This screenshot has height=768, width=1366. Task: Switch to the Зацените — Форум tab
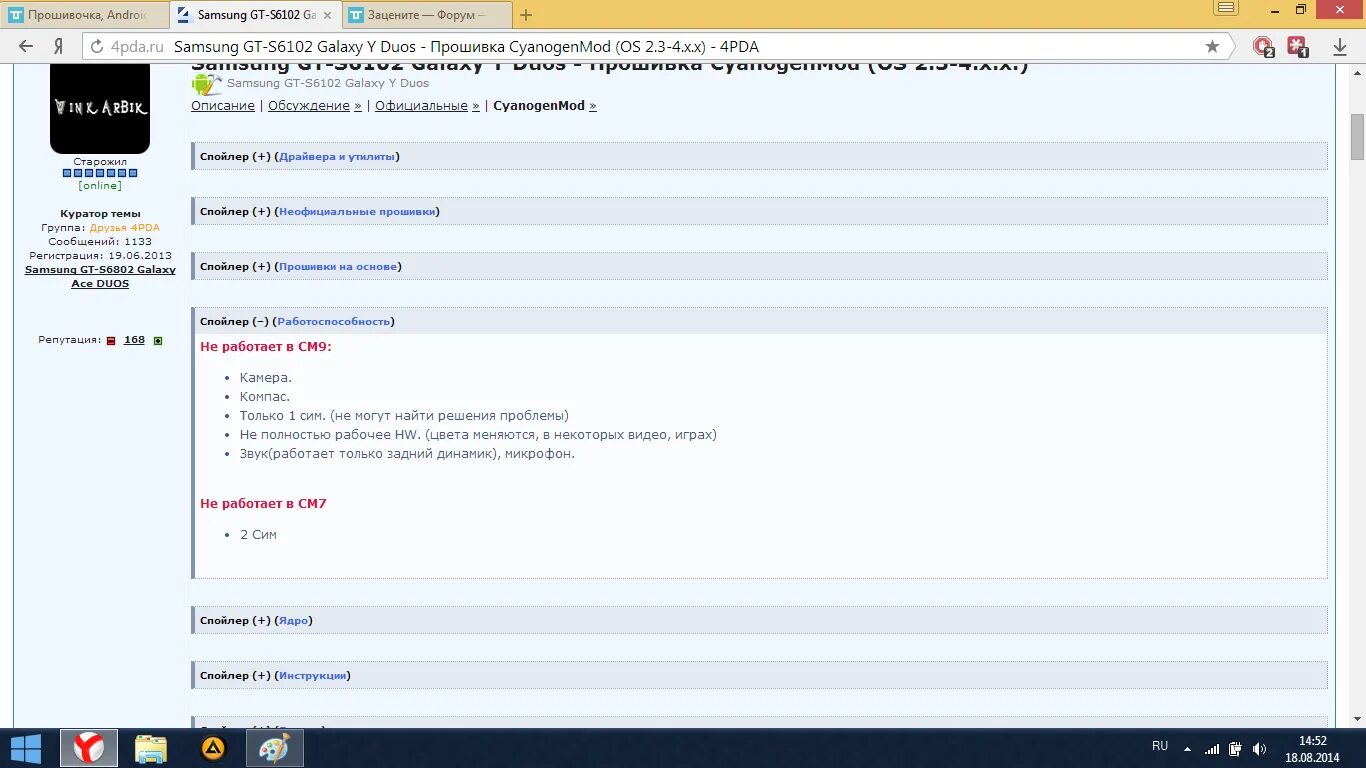[428, 15]
